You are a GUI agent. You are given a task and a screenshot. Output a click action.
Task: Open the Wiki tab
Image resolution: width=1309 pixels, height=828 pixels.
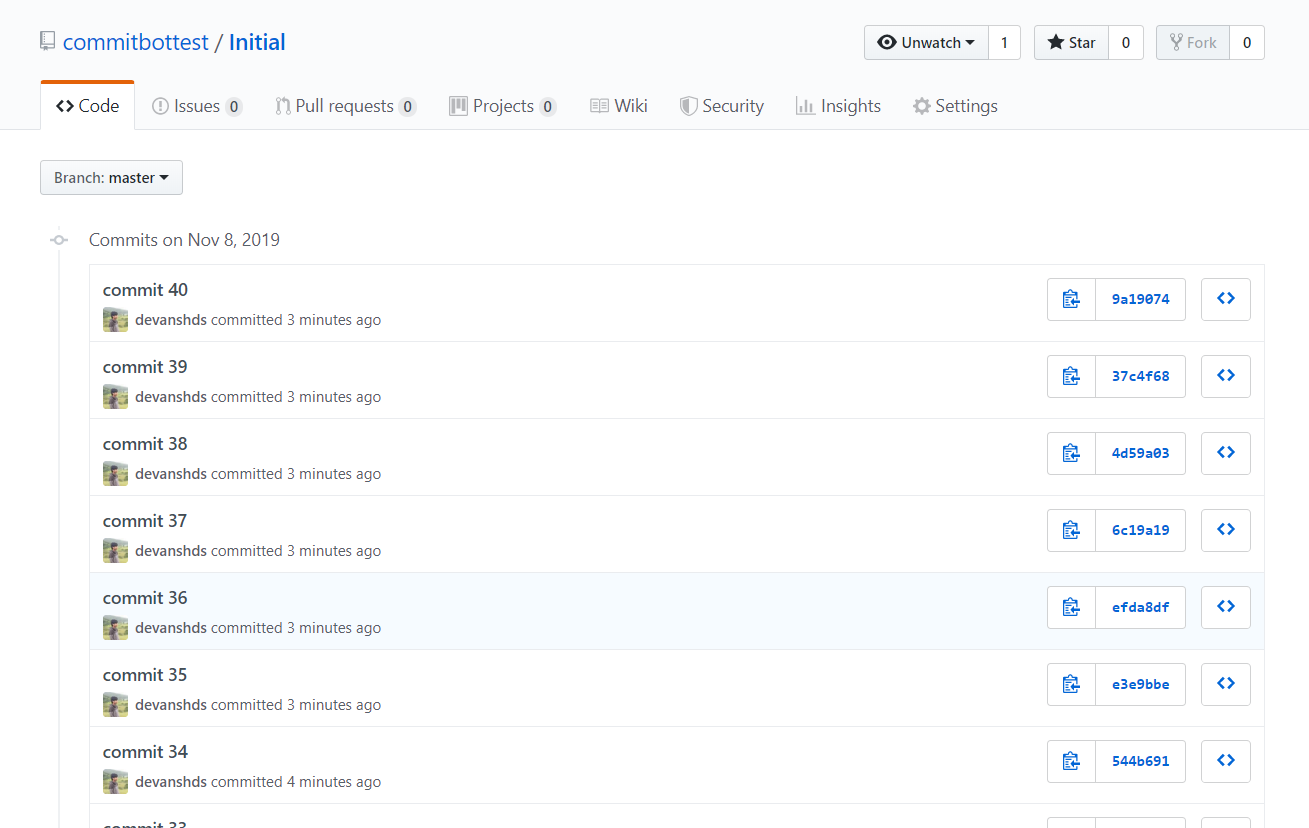[x=619, y=106]
